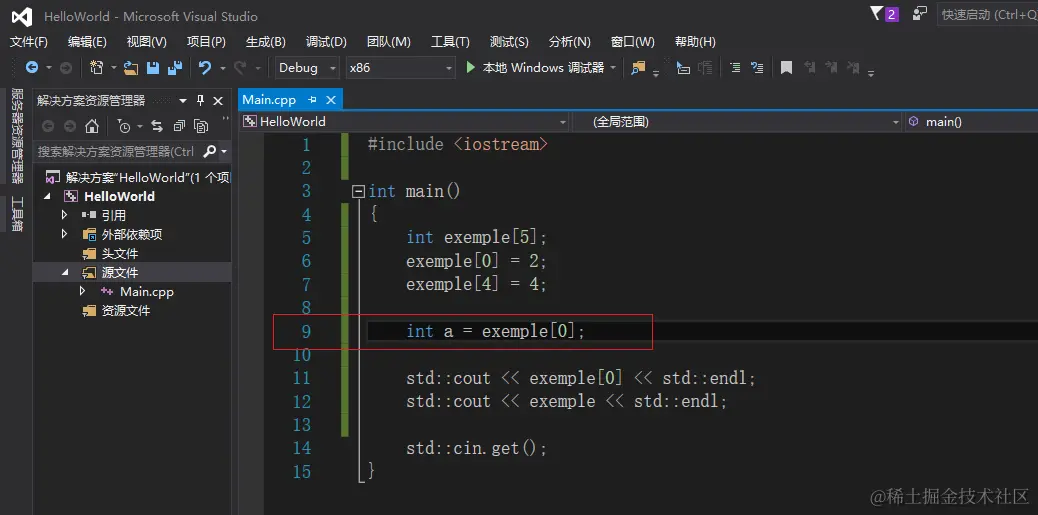Image resolution: width=1038 pixels, height=515 pixels.
Task: Open the 工具(T) menu
Action: pos(450,42)
